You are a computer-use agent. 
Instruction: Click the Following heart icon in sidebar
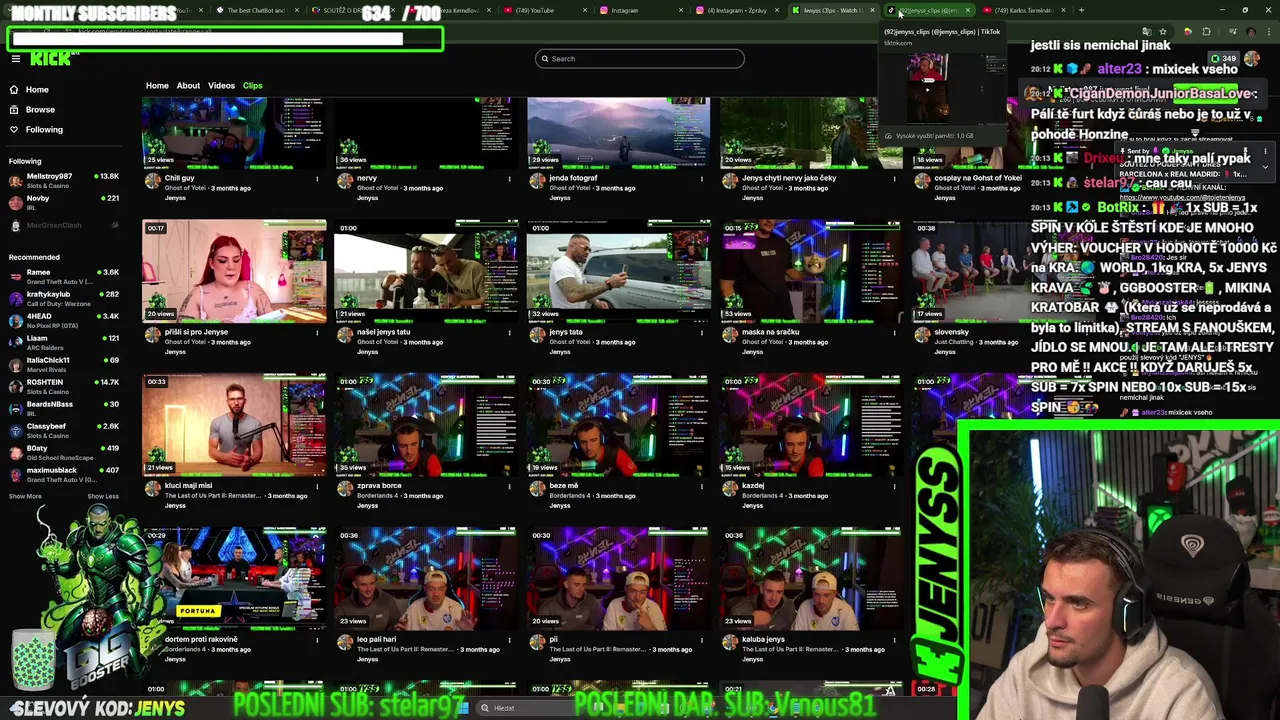pyautogui.click(x=14, y=130)
